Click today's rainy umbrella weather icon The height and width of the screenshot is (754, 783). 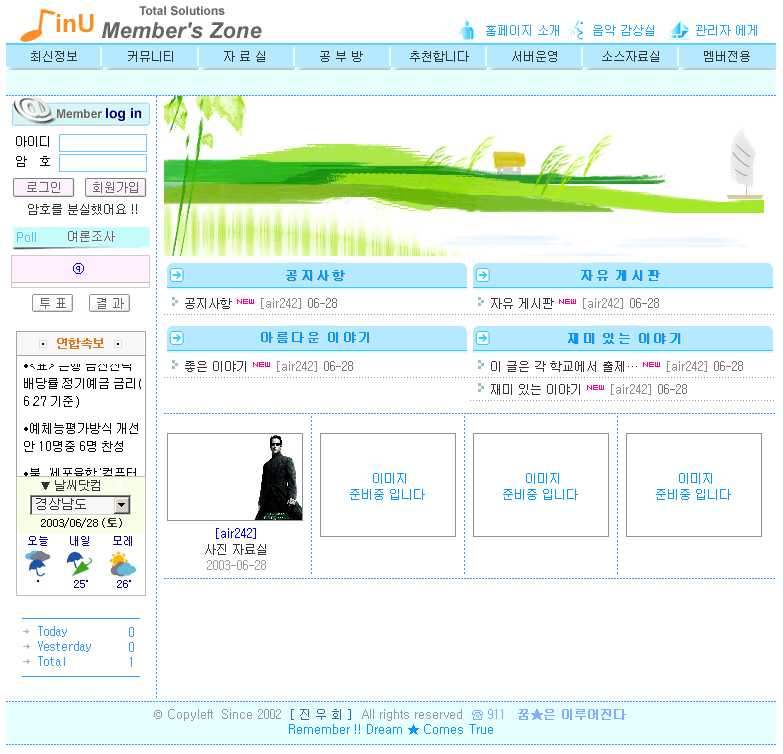coord(38,566)
